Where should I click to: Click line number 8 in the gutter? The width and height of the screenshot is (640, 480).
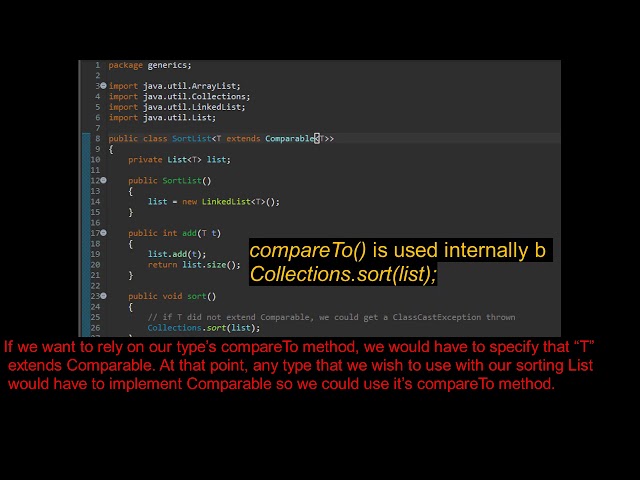pos(98,138)
